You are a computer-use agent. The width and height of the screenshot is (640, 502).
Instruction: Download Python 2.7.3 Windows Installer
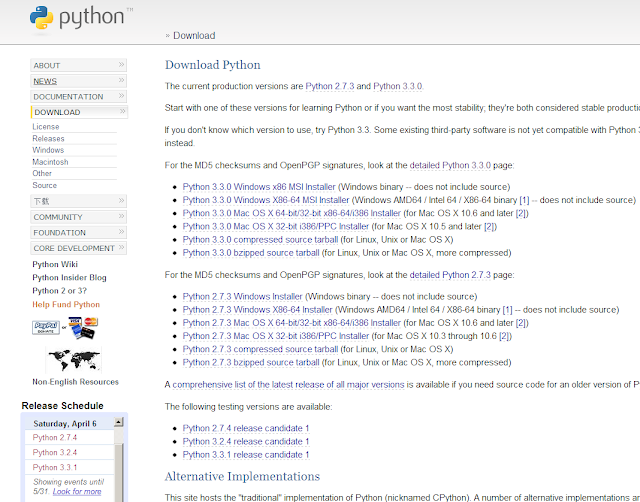point(242,296)
